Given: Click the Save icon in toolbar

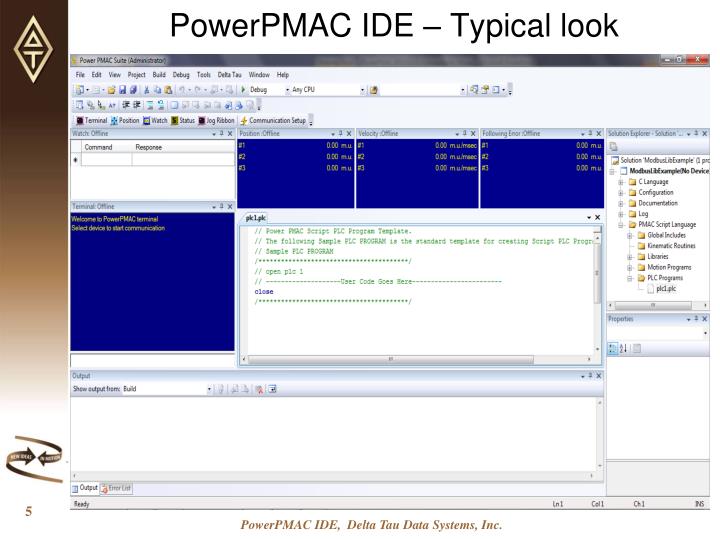Looking at the screenshot, I should 122,90.
